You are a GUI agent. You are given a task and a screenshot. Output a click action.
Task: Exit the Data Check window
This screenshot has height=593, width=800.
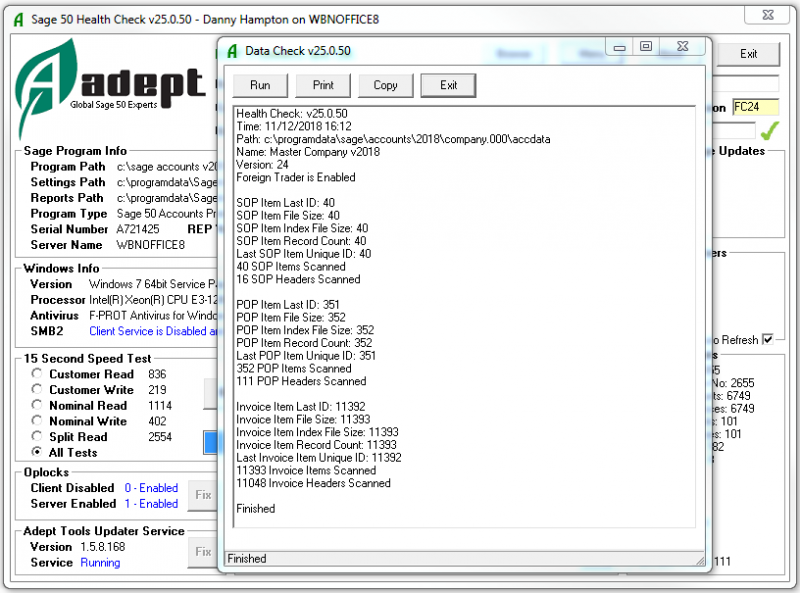point(447,85)
